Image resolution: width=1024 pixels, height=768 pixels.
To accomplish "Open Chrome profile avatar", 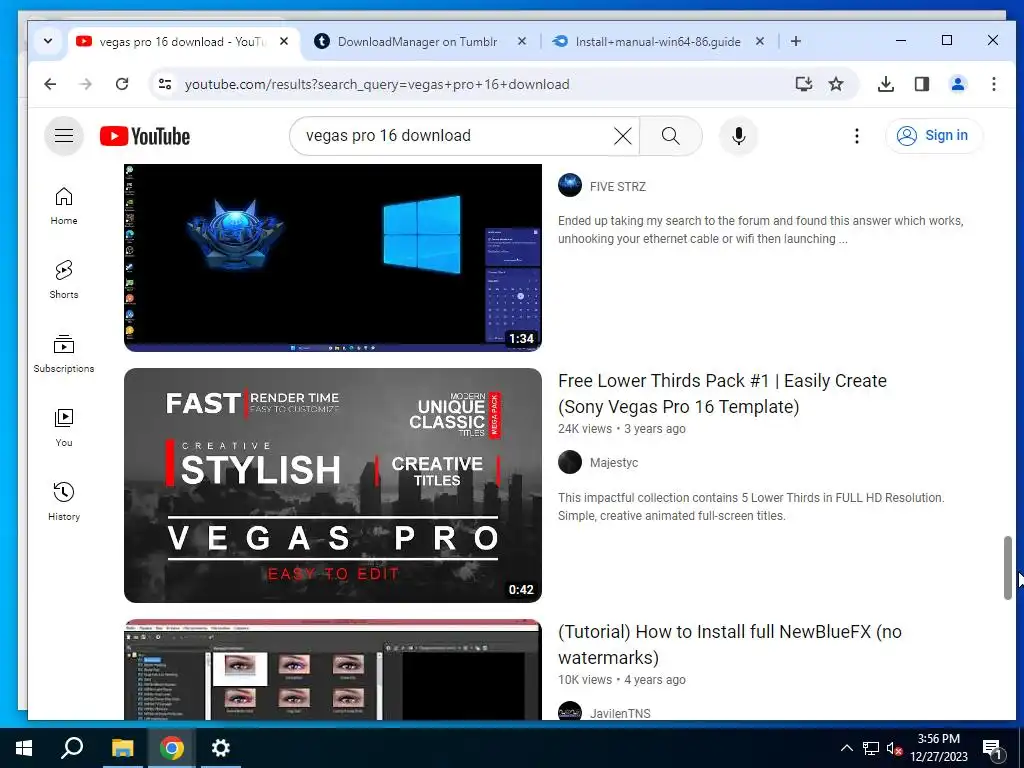I will click(957, 84).
